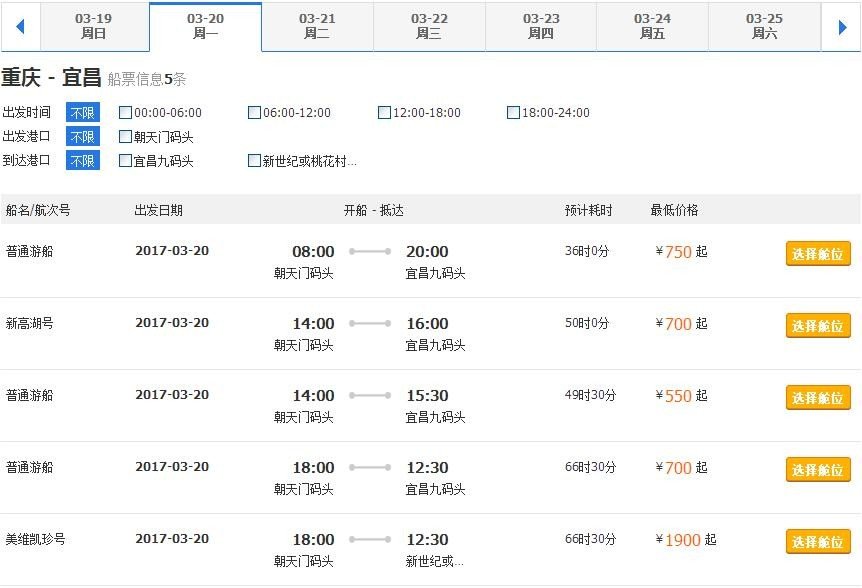Switch to the 03-19 周日 date tab
The height and width of the screenshot is (588, 862).
(x=94, y=27)
